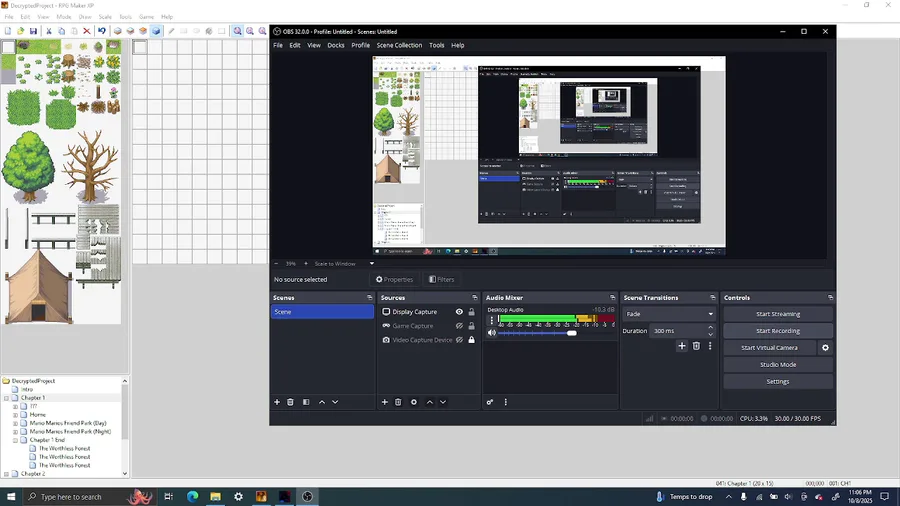This screenshot has width=900, height=506.
Task: Click Start Virtual Camera button
Action: pos(769,348)
